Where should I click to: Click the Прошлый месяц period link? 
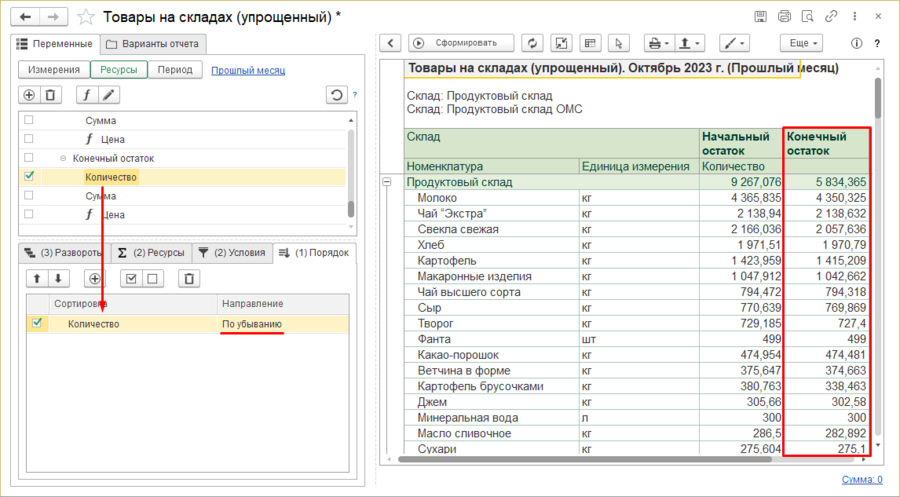(248, 70)
